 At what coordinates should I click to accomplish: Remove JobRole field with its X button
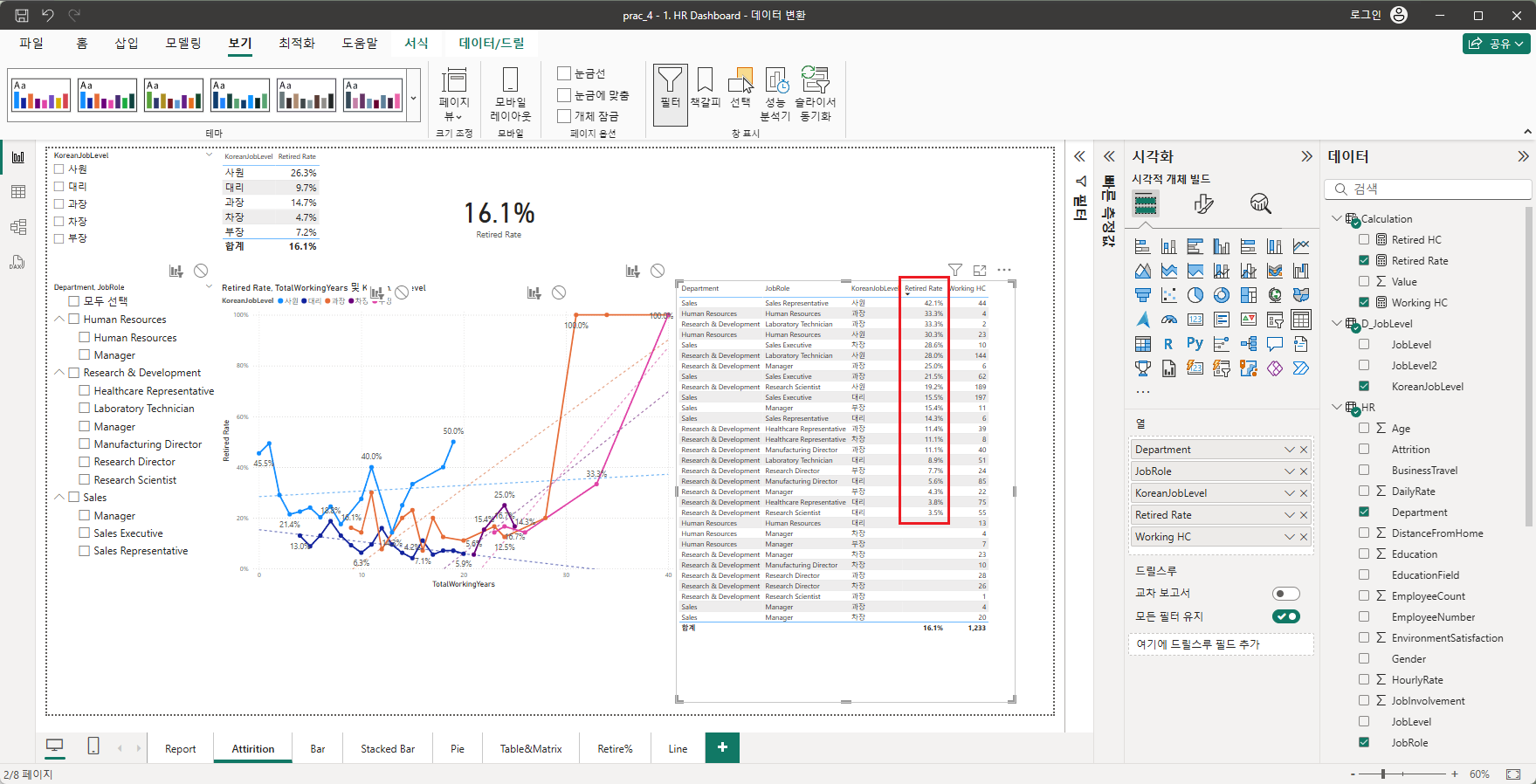pos(1305,471)
